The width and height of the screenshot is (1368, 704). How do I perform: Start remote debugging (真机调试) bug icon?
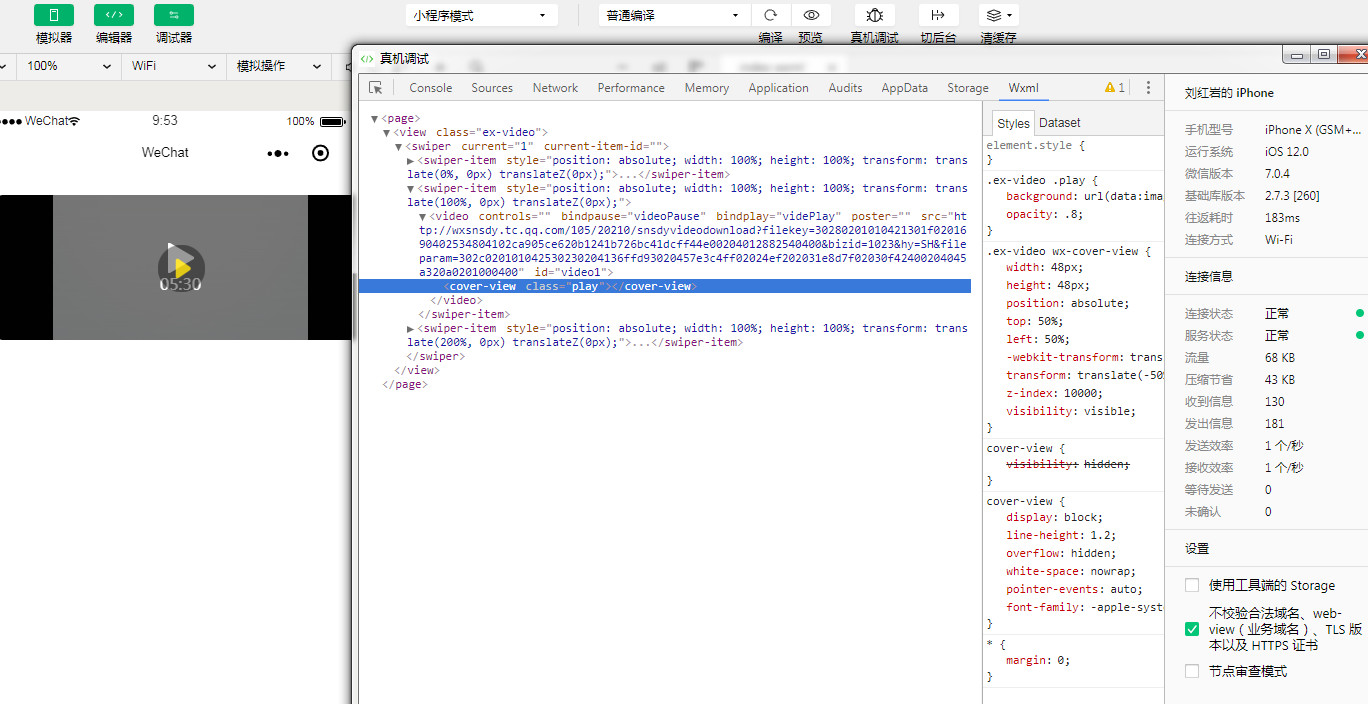(874, 15)
